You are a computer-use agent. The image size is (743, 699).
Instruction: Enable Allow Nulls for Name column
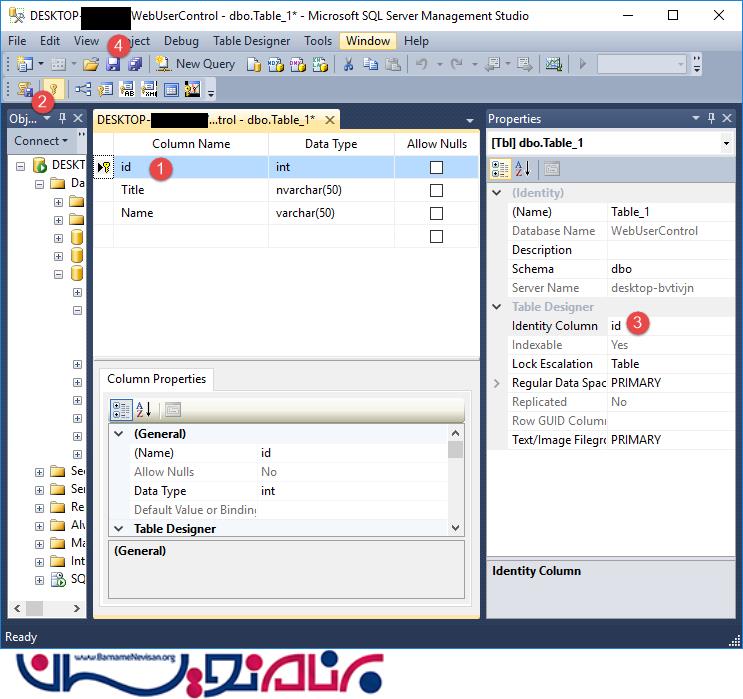click(436, 213)
